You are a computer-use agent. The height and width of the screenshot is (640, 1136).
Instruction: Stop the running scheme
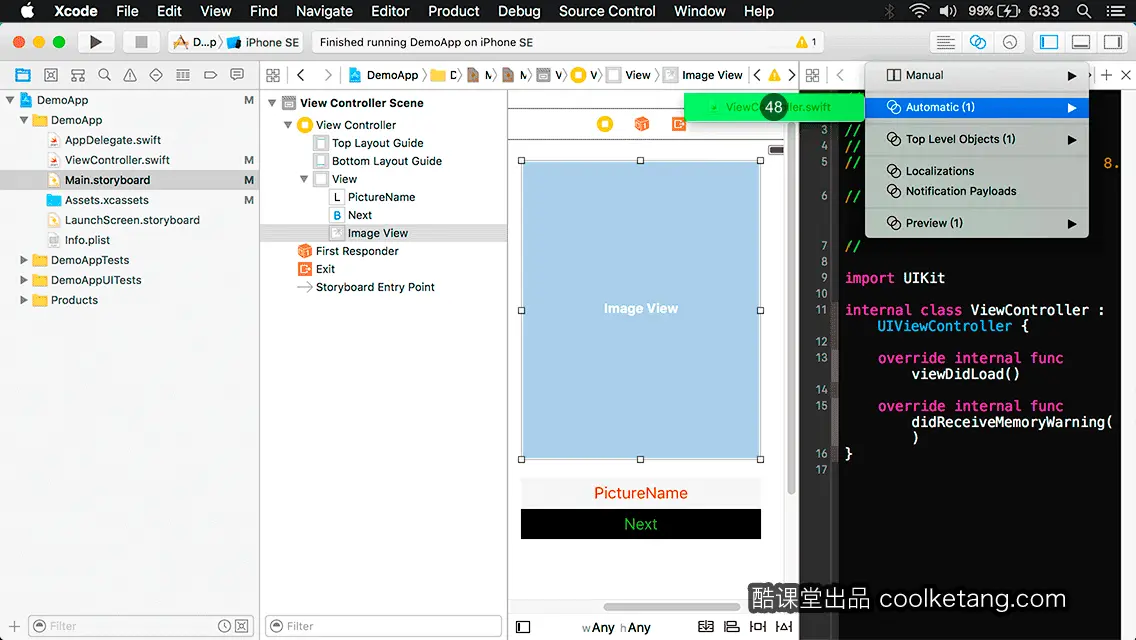click(141, 42)
